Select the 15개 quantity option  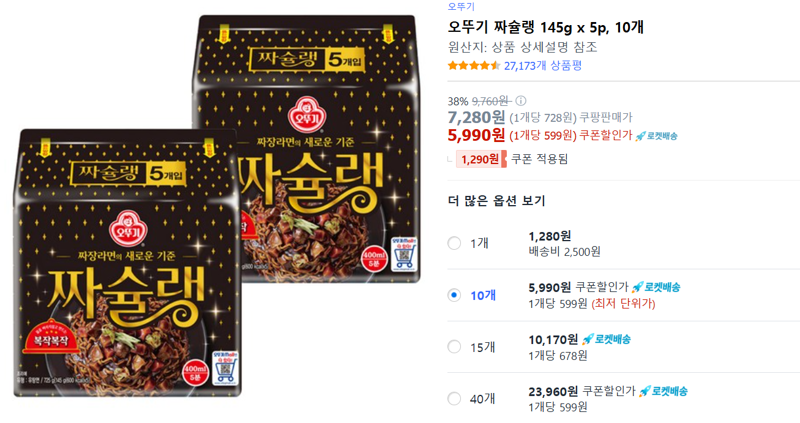tap(454, 347)
